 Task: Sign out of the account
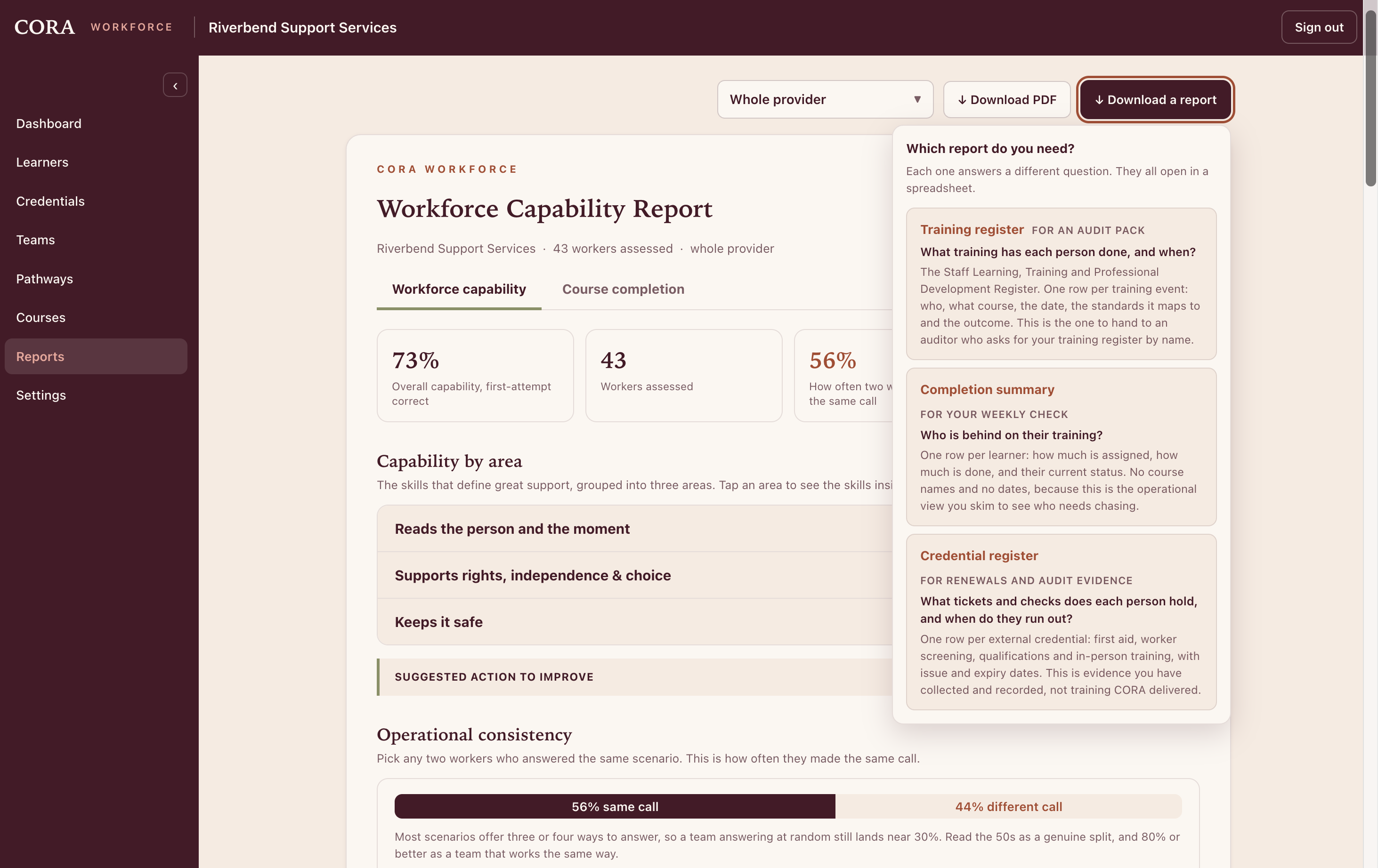point(1319,27)
